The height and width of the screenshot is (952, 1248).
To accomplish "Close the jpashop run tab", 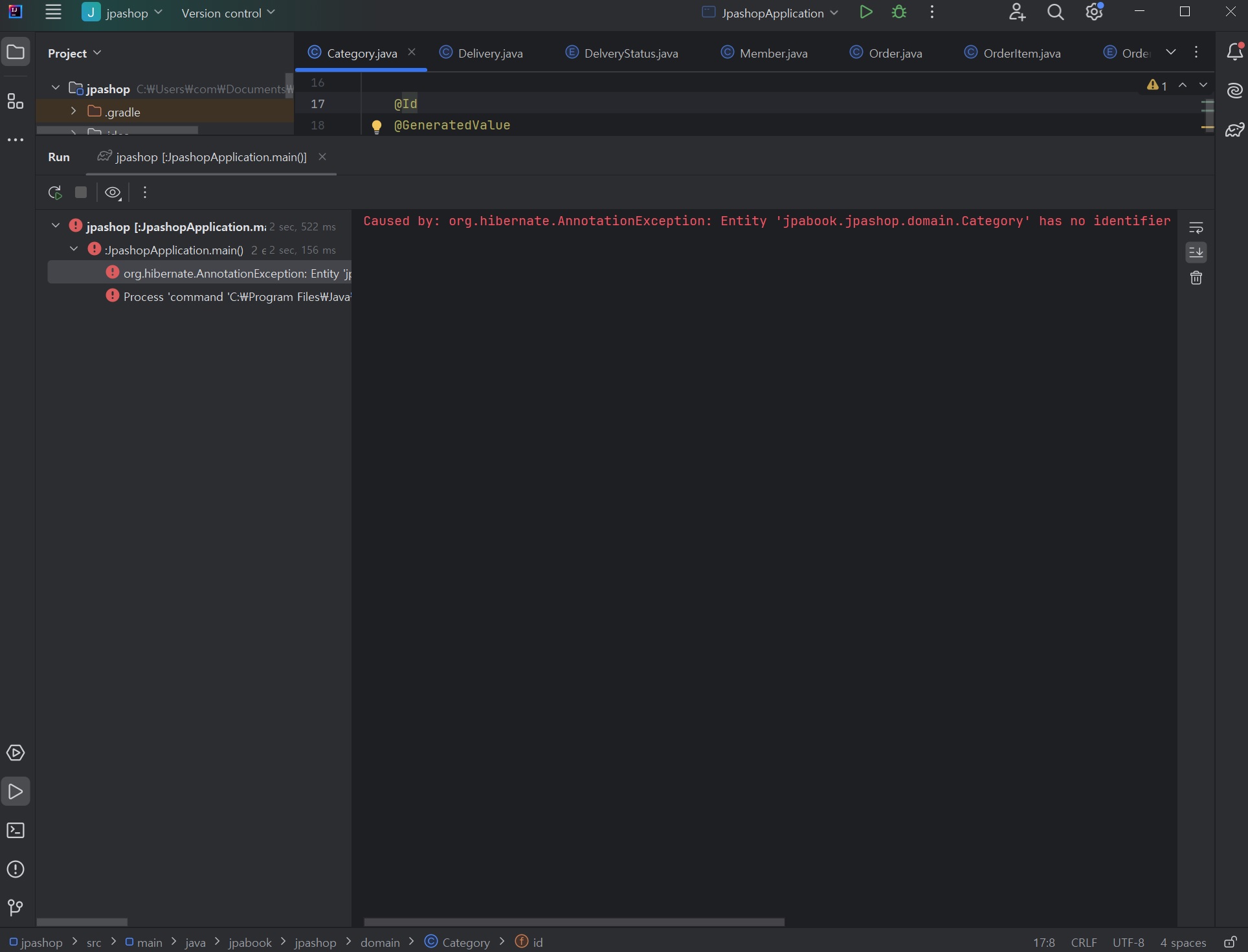I will coord(322,157).
